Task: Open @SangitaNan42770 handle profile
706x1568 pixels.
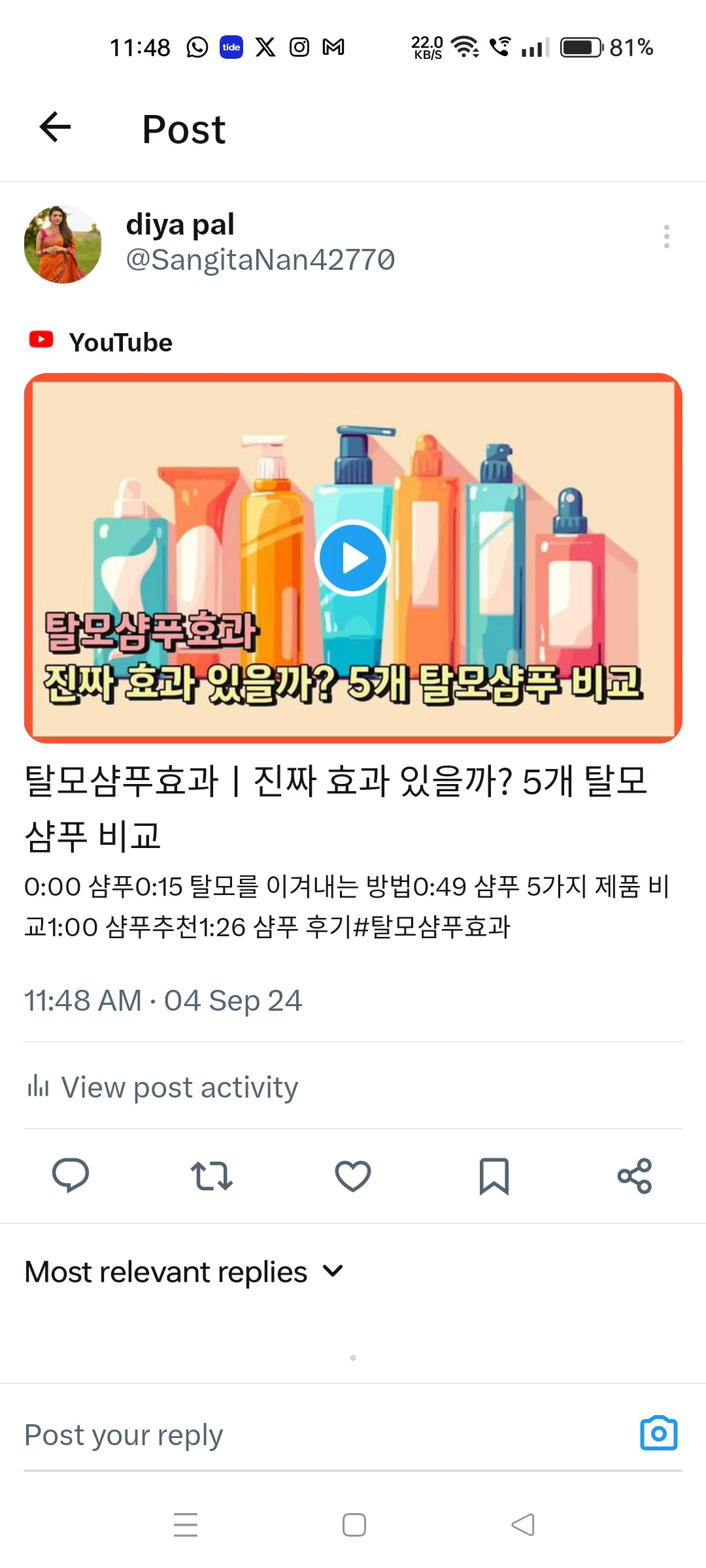Action: coord(260,259)
